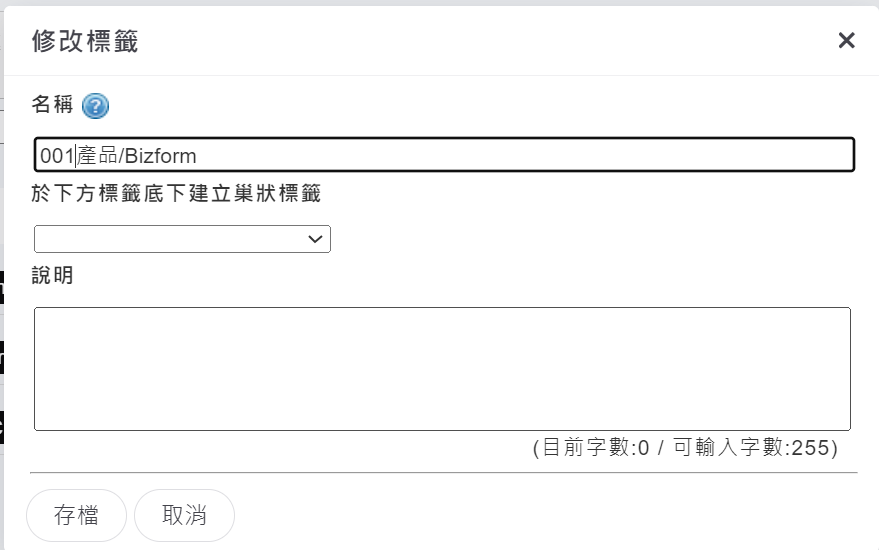879x550 pixels.
Task: Click the 可輸入字數:255 limit text
Action: click(x=755, y=448)
